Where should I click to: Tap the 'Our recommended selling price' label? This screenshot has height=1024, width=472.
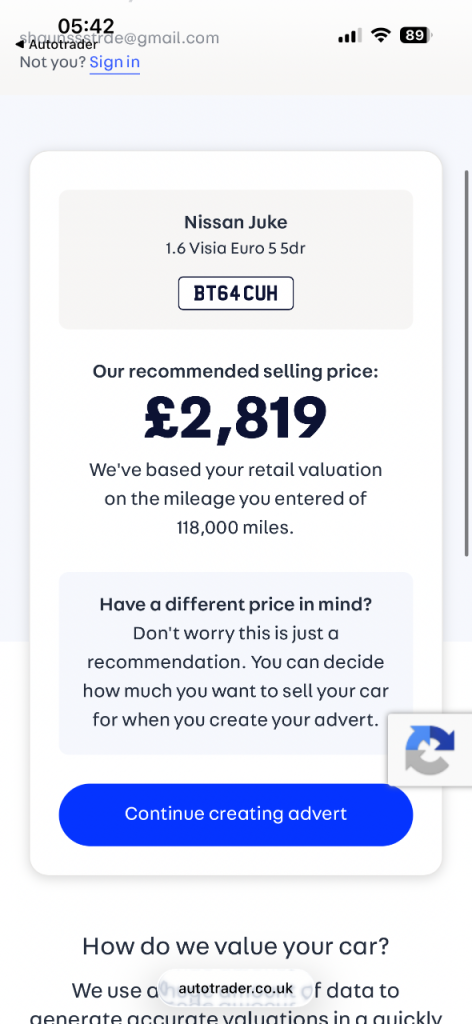point(236,372)
